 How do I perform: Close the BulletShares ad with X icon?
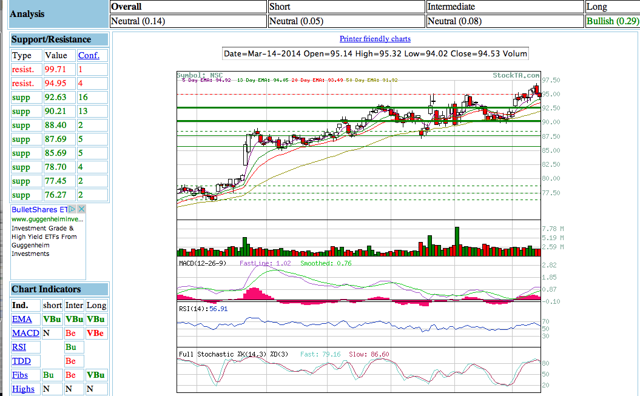pos(81,209)
